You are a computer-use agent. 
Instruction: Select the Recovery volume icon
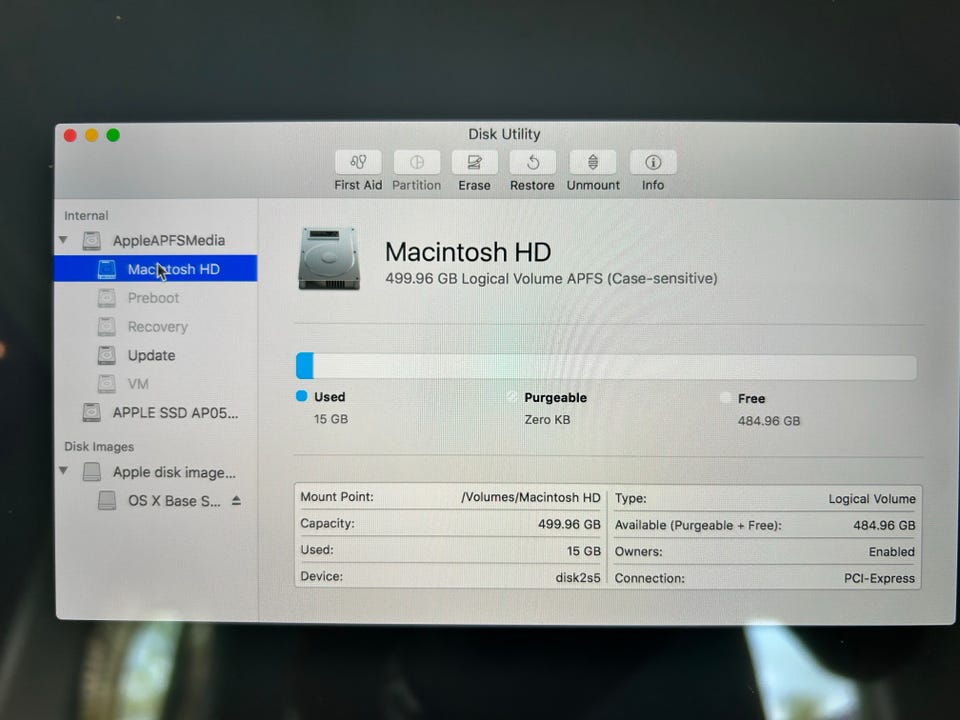point(107,327)
